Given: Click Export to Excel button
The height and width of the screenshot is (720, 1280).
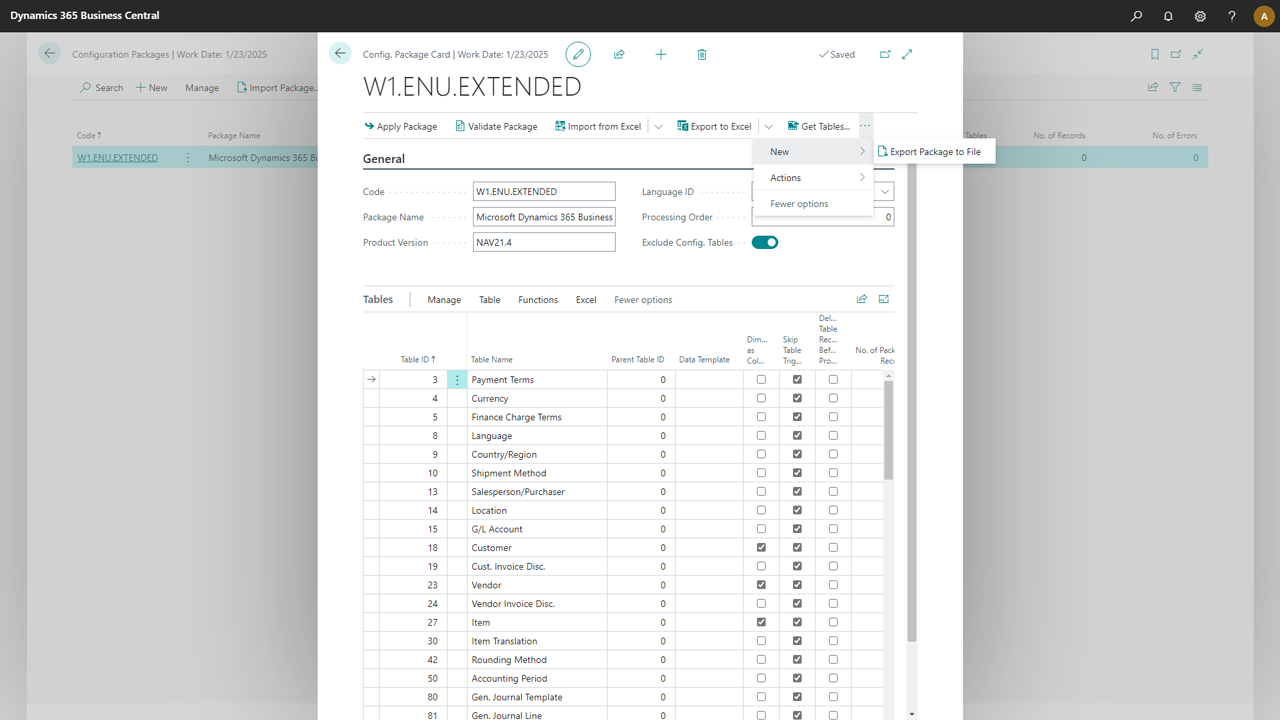Looking at the screenshot, I should click(x=714, y=126).
